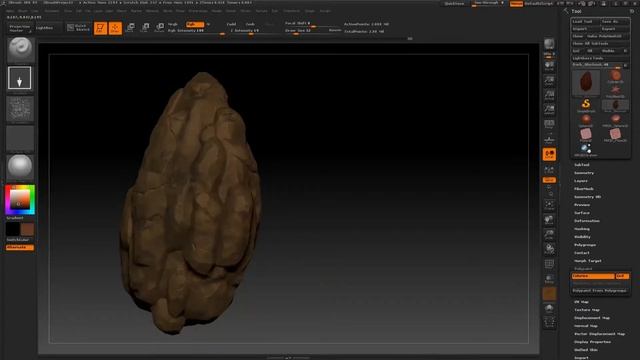Open the empty texture selector slot

pyautogui.click(x=20, y=139)
